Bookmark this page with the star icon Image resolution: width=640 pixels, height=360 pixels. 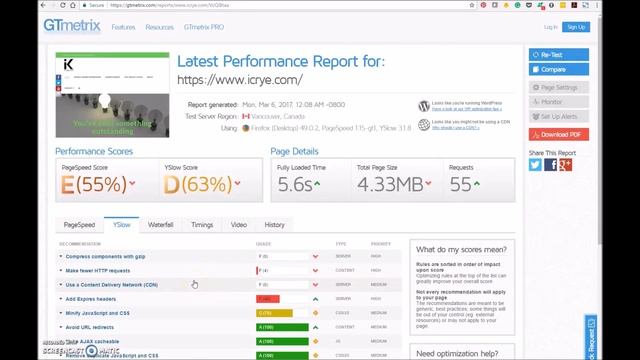point(472,5)
